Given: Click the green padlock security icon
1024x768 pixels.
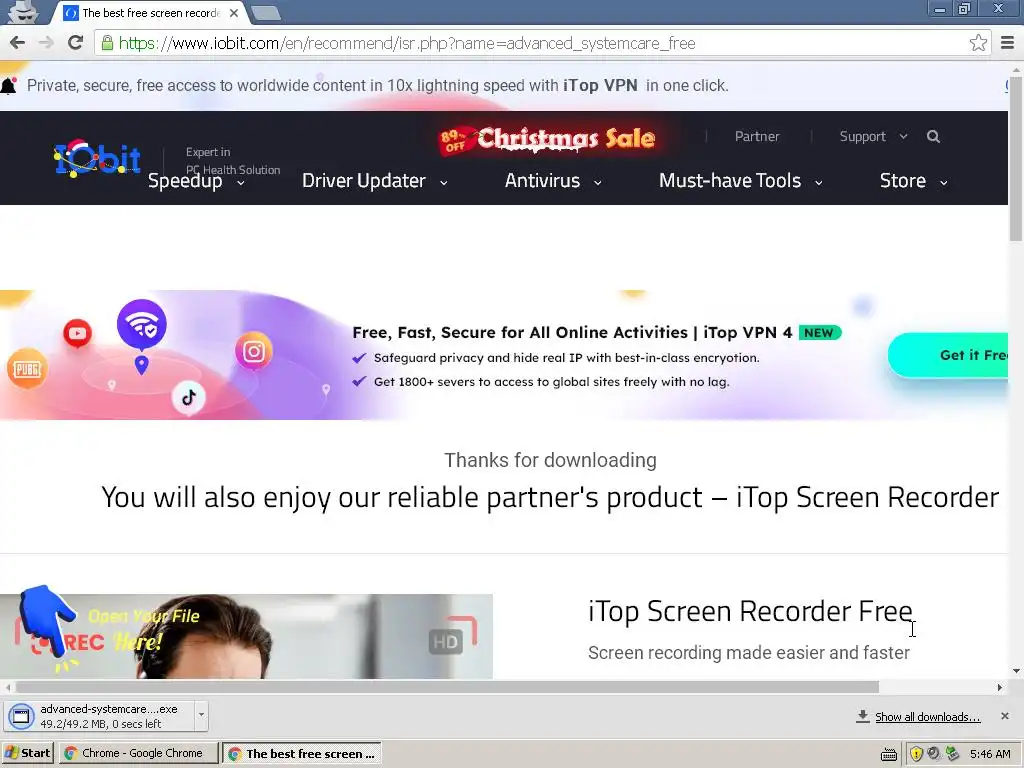Looking at the screenshot, I should [x=107, y=43].
